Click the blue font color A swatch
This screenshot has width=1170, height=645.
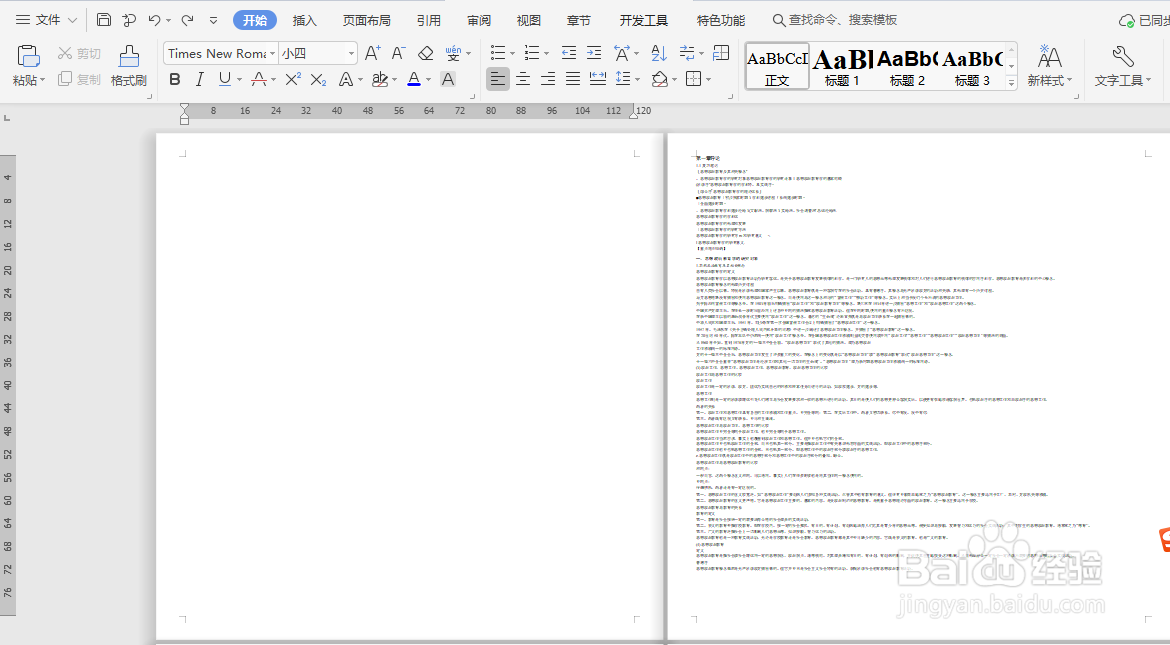pos(414,79)
